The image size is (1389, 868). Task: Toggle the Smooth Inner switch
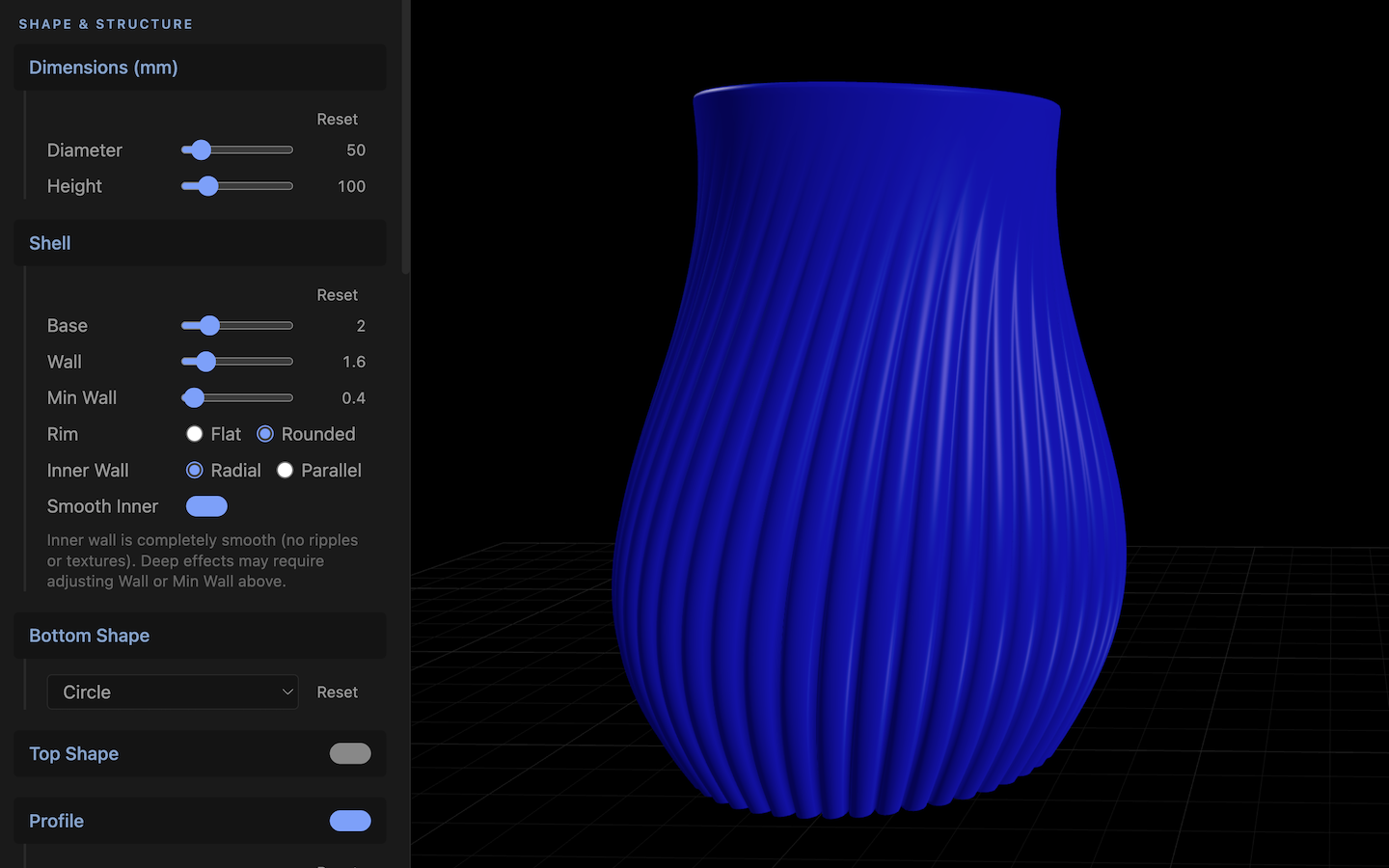pyautogui.click(x=206, y=506)
